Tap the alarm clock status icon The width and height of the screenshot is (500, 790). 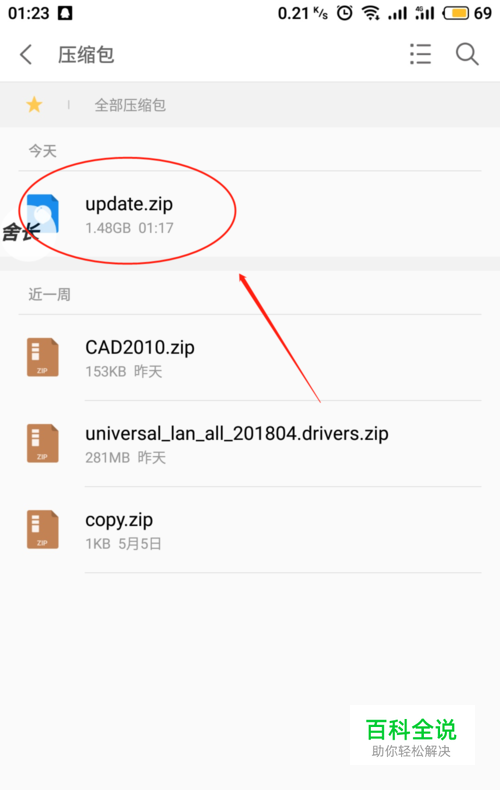pos(345,13)
